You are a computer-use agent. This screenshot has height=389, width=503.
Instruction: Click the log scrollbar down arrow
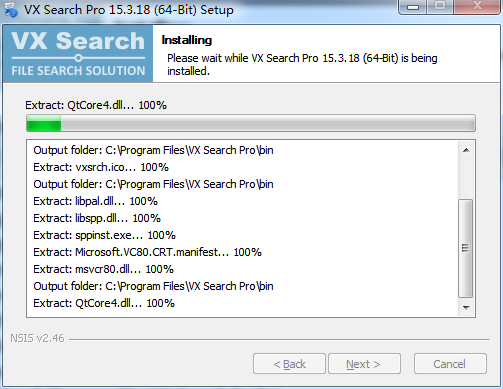(466, 307)
